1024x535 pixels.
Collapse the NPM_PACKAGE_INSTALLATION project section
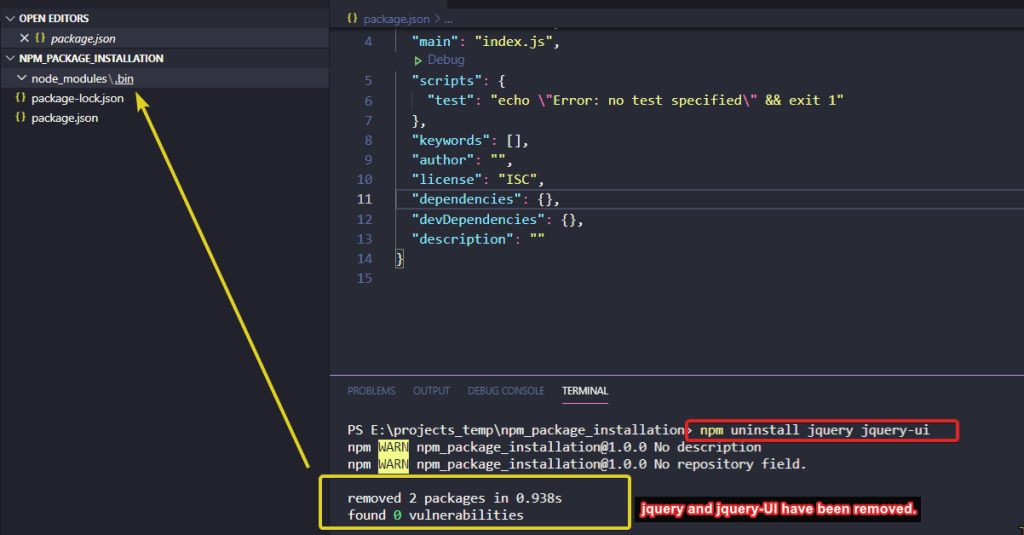[10, 58]
